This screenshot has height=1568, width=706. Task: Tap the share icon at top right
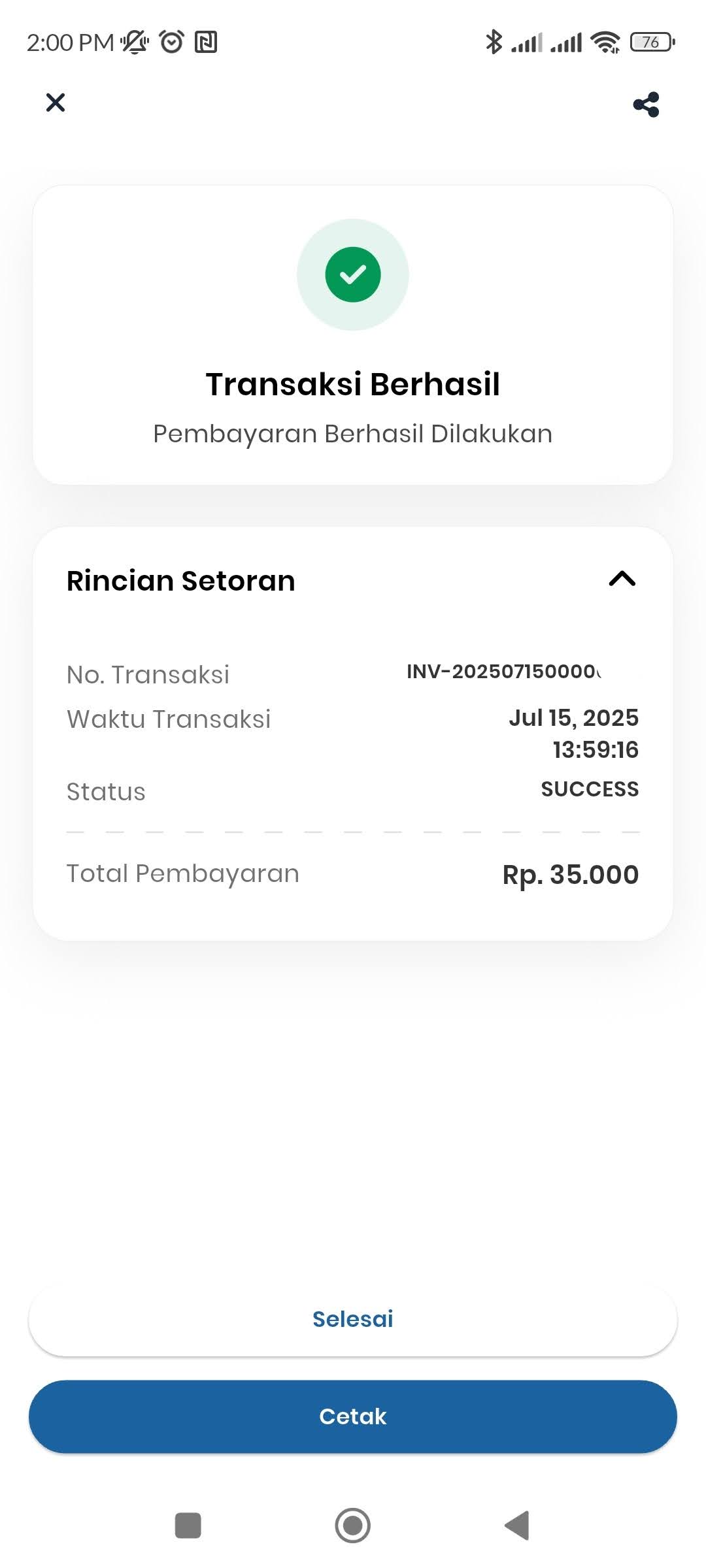click(646, 105)
